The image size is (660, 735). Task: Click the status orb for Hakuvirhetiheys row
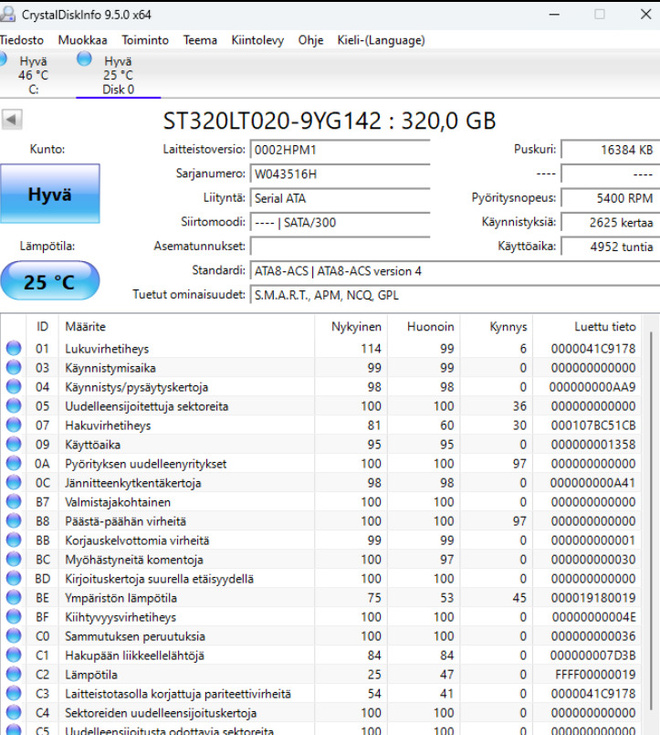click(x=14, y=425)
